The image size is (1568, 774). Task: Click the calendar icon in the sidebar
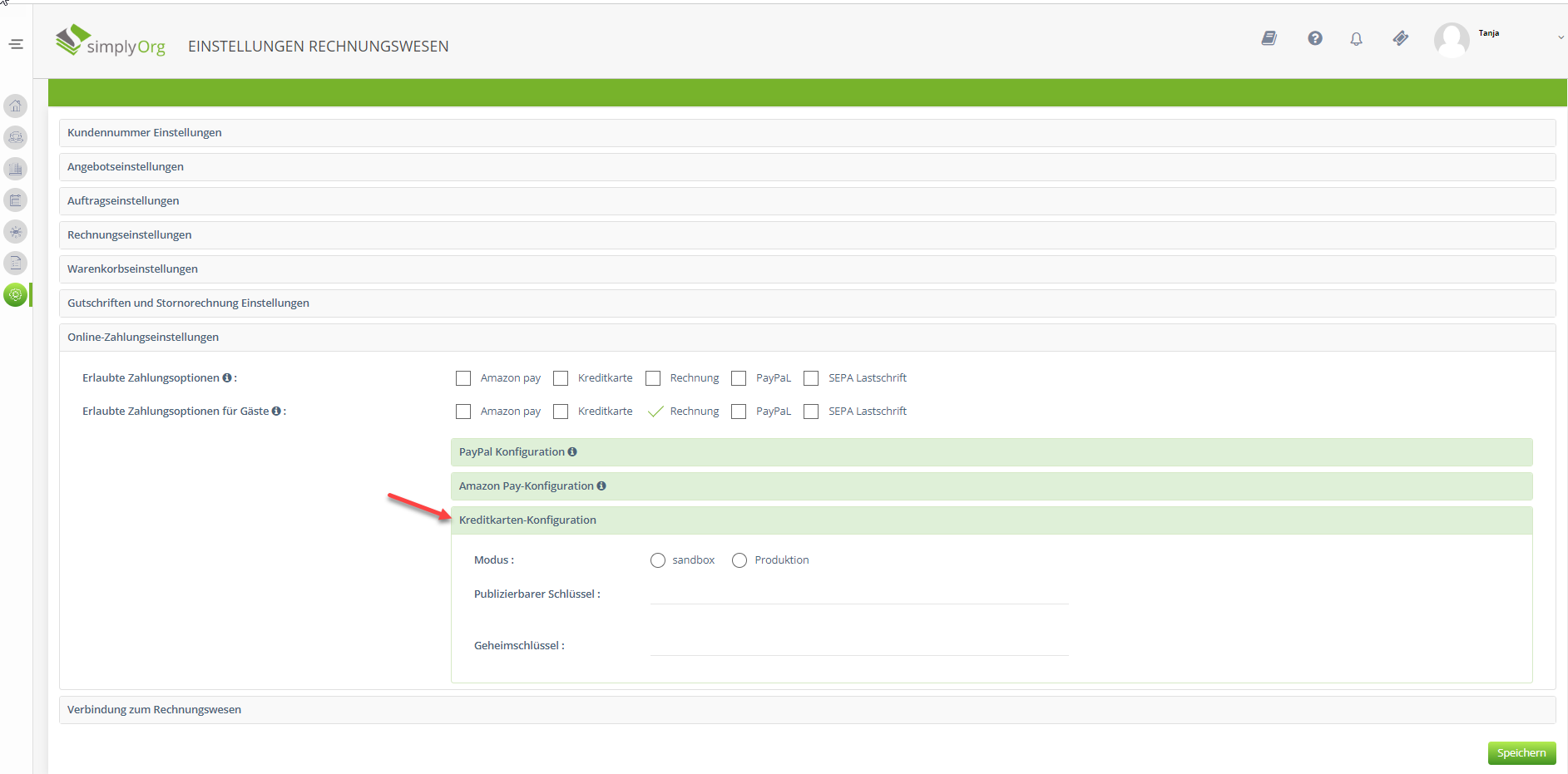pos(16,200)
